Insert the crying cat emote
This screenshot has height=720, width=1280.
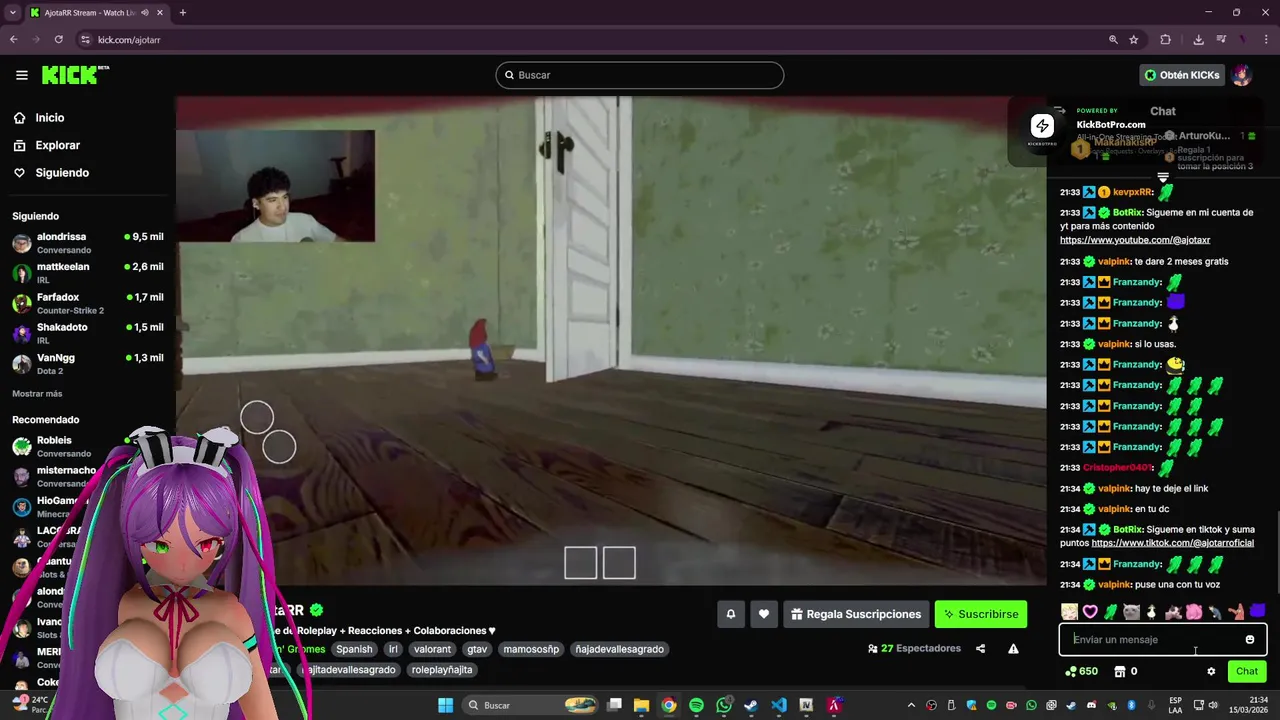(1131, 612)
